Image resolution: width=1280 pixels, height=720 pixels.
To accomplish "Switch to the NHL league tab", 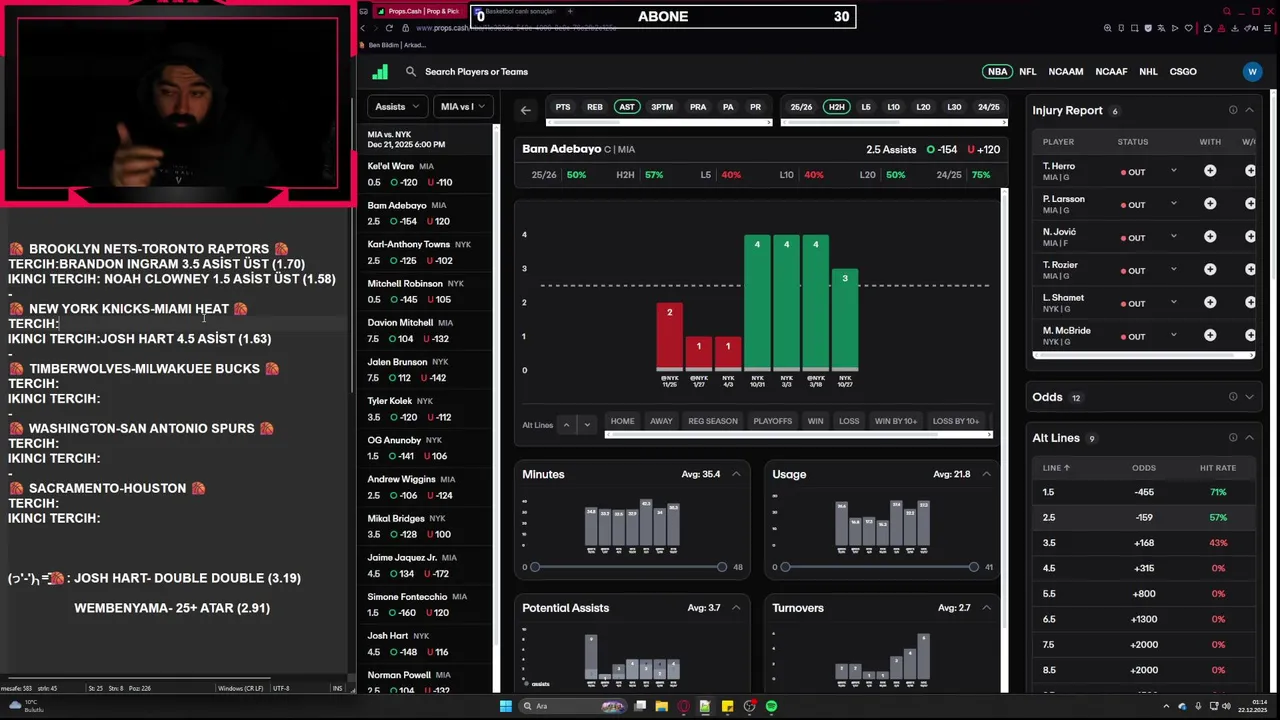I will point(1148,72).
